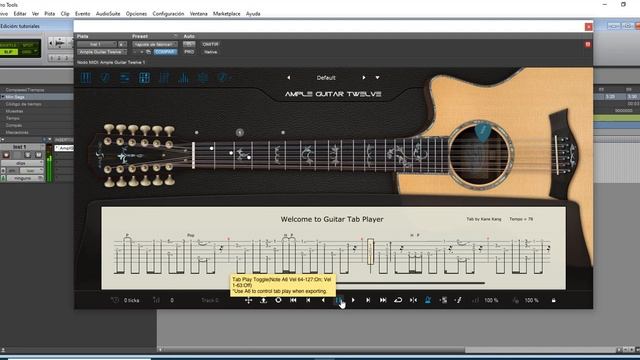Solo the Inst 1 track
The width and height of the screenshot is (640, 360).
28,155
